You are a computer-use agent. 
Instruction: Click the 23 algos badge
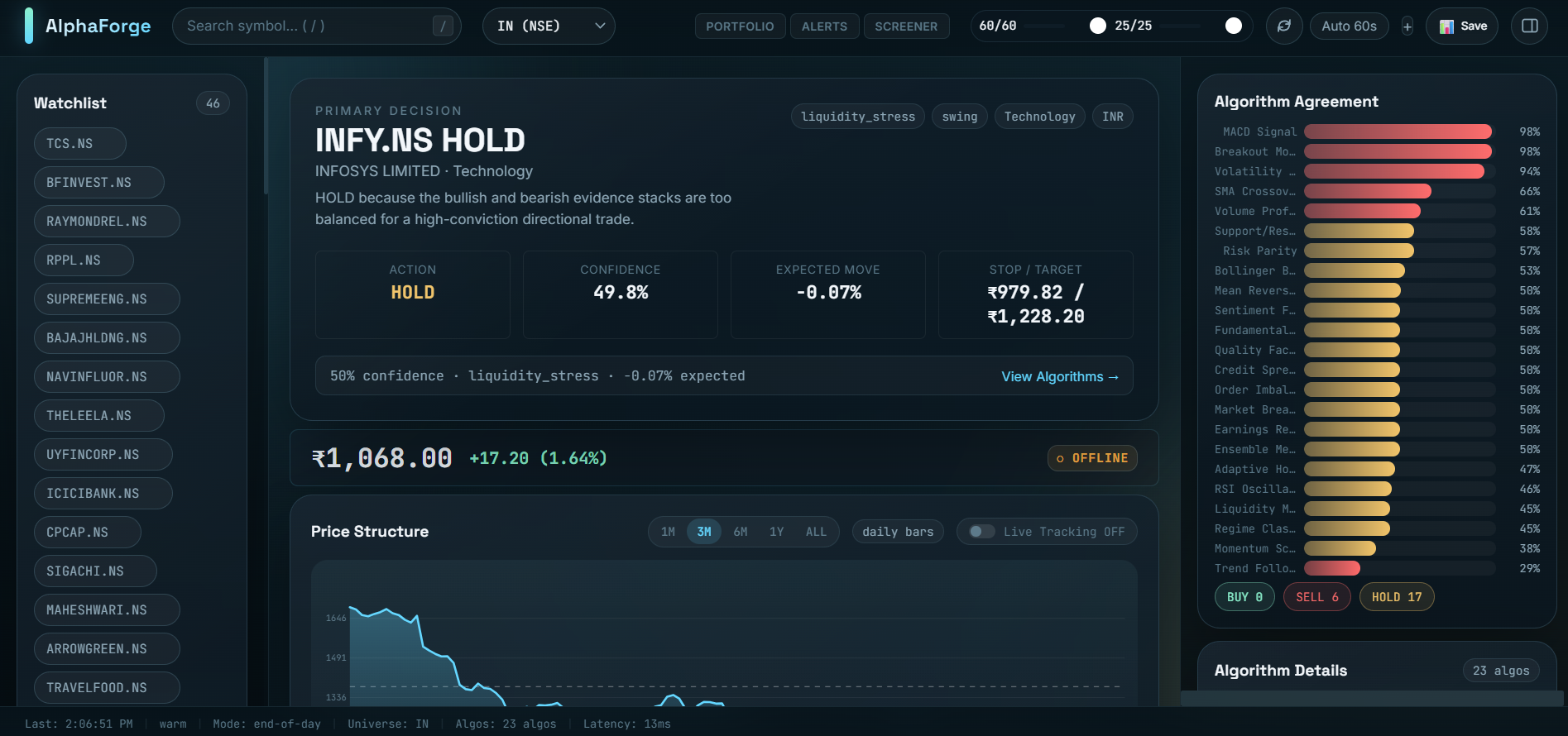pos(1501,671)
